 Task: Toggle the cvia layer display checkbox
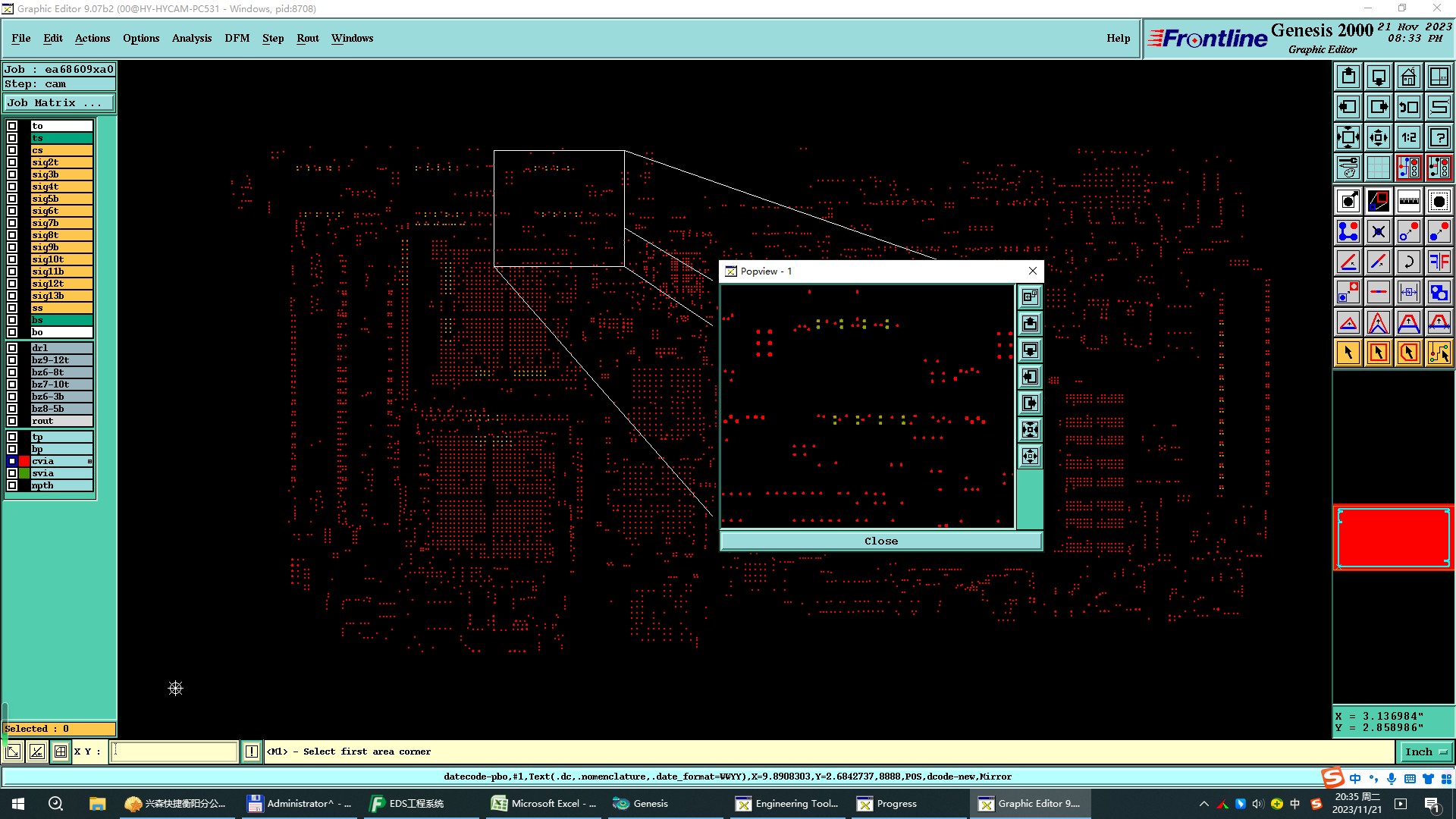(x=12, y=461)
